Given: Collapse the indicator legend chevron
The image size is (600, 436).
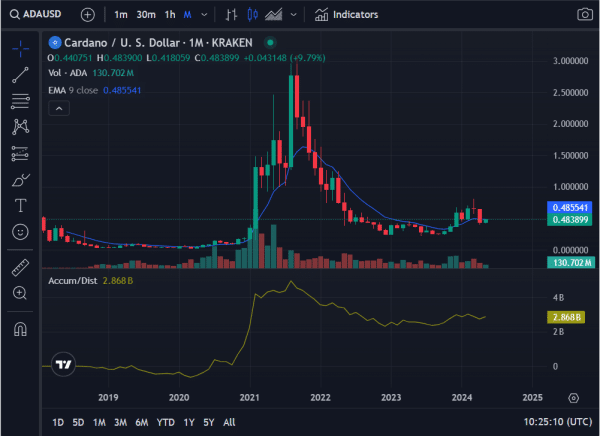Looking at the screenshot, I should pos(59,108).
